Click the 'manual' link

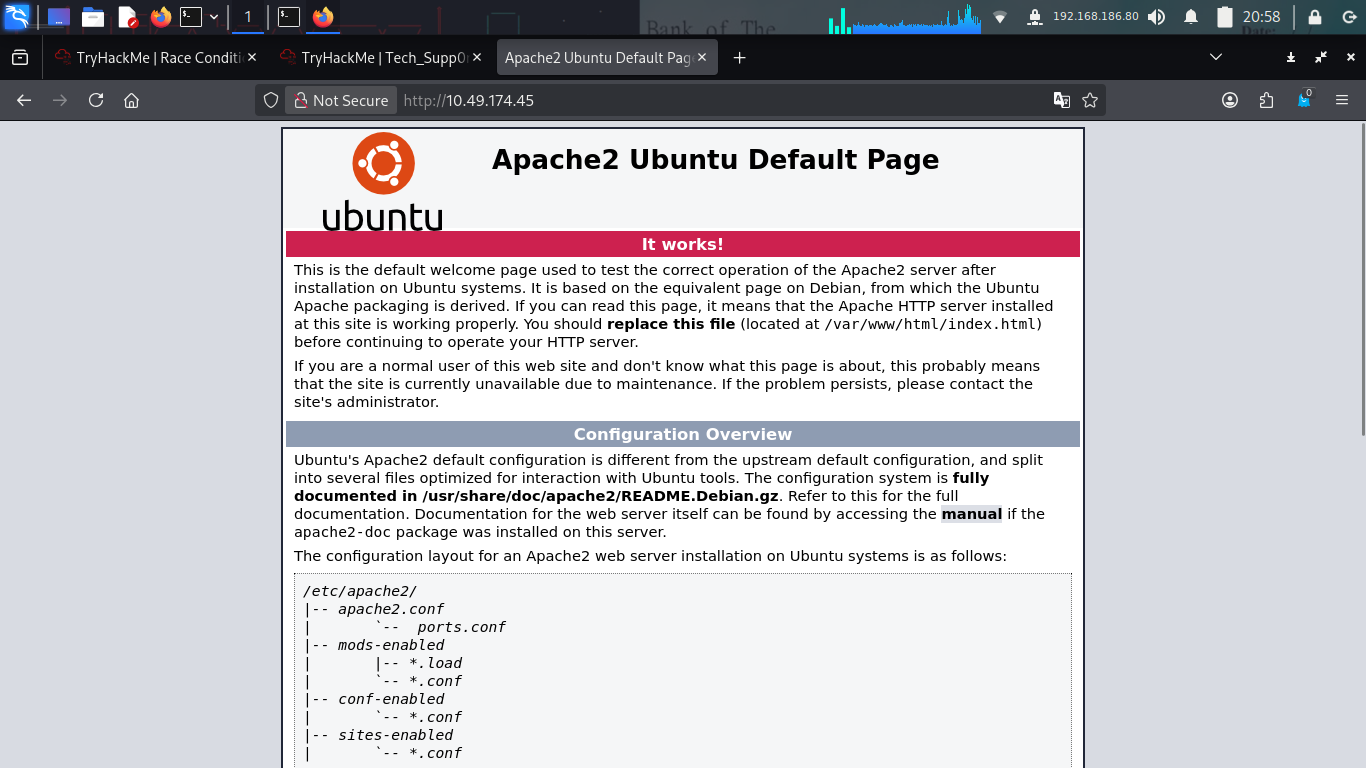click(x=971, y=514)
